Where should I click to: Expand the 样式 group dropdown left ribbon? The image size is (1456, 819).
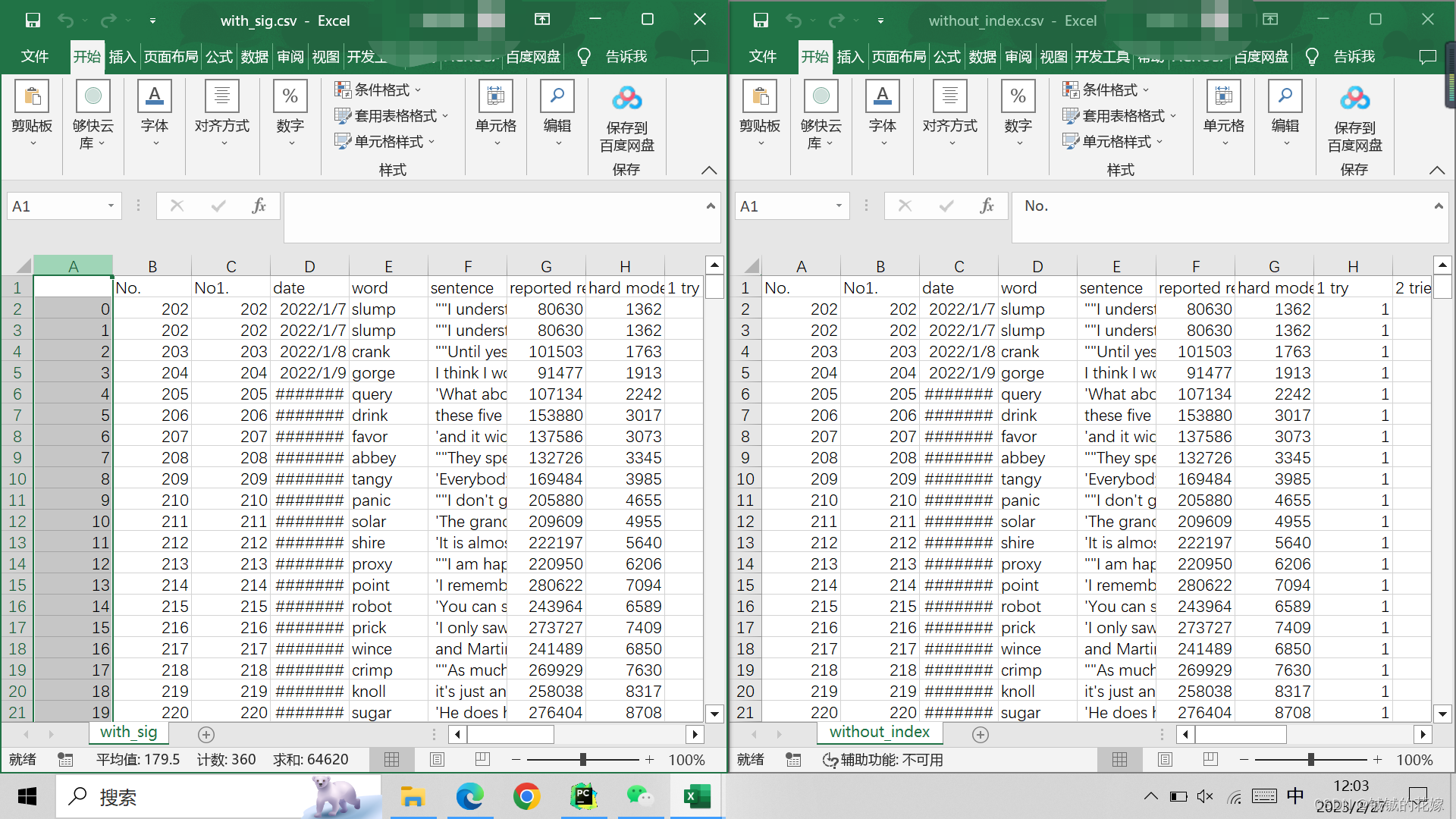389,170
